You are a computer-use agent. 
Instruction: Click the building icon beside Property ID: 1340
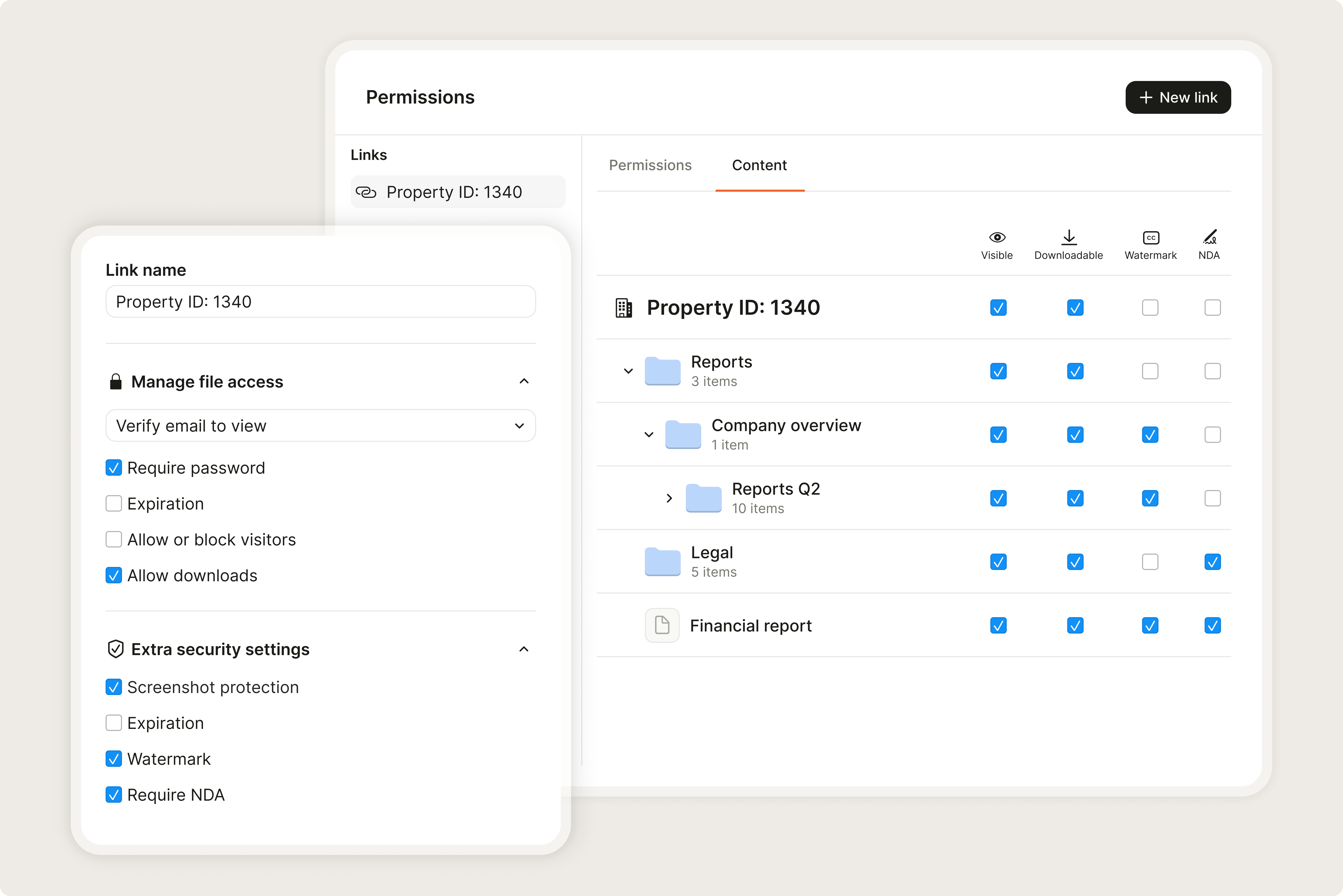click(624, 308)
